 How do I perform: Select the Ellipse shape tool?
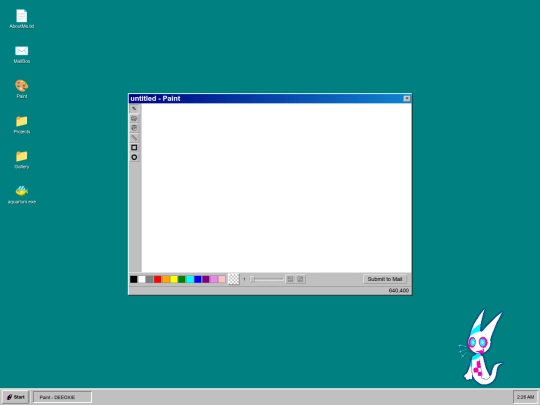(134, 157)
